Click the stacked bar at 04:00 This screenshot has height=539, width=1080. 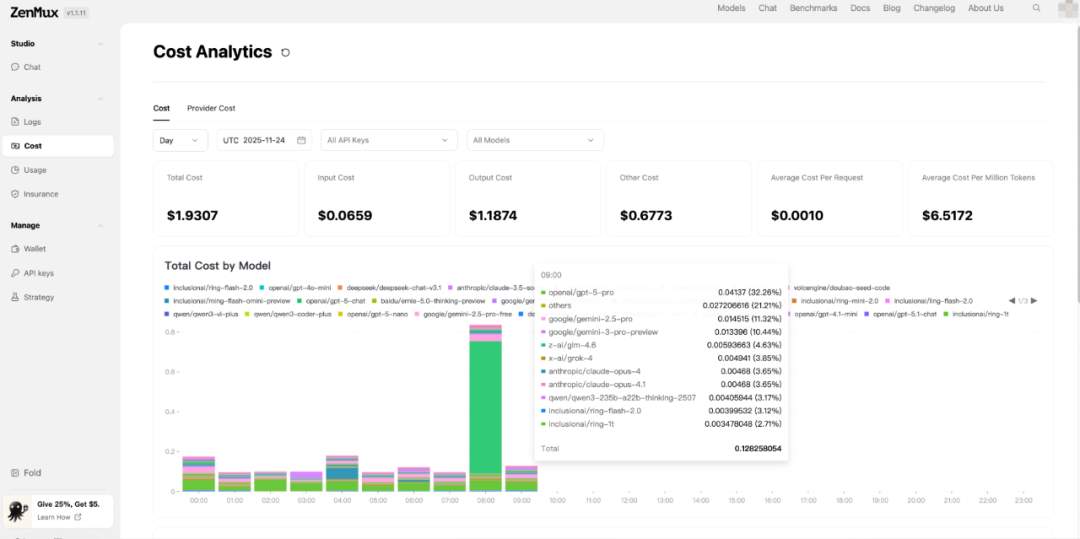(342, 474)
